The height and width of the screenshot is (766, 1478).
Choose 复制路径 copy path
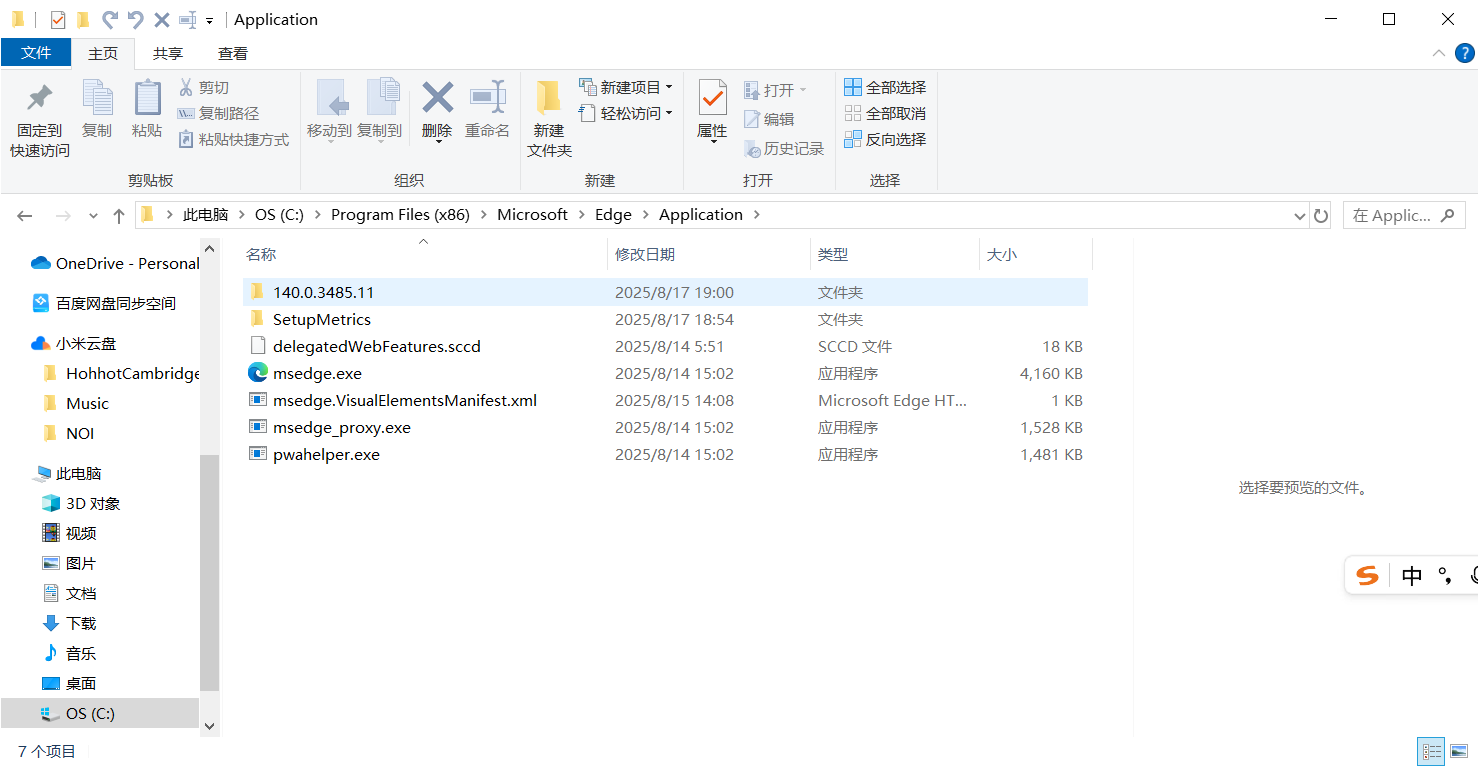tap(219, 114)
